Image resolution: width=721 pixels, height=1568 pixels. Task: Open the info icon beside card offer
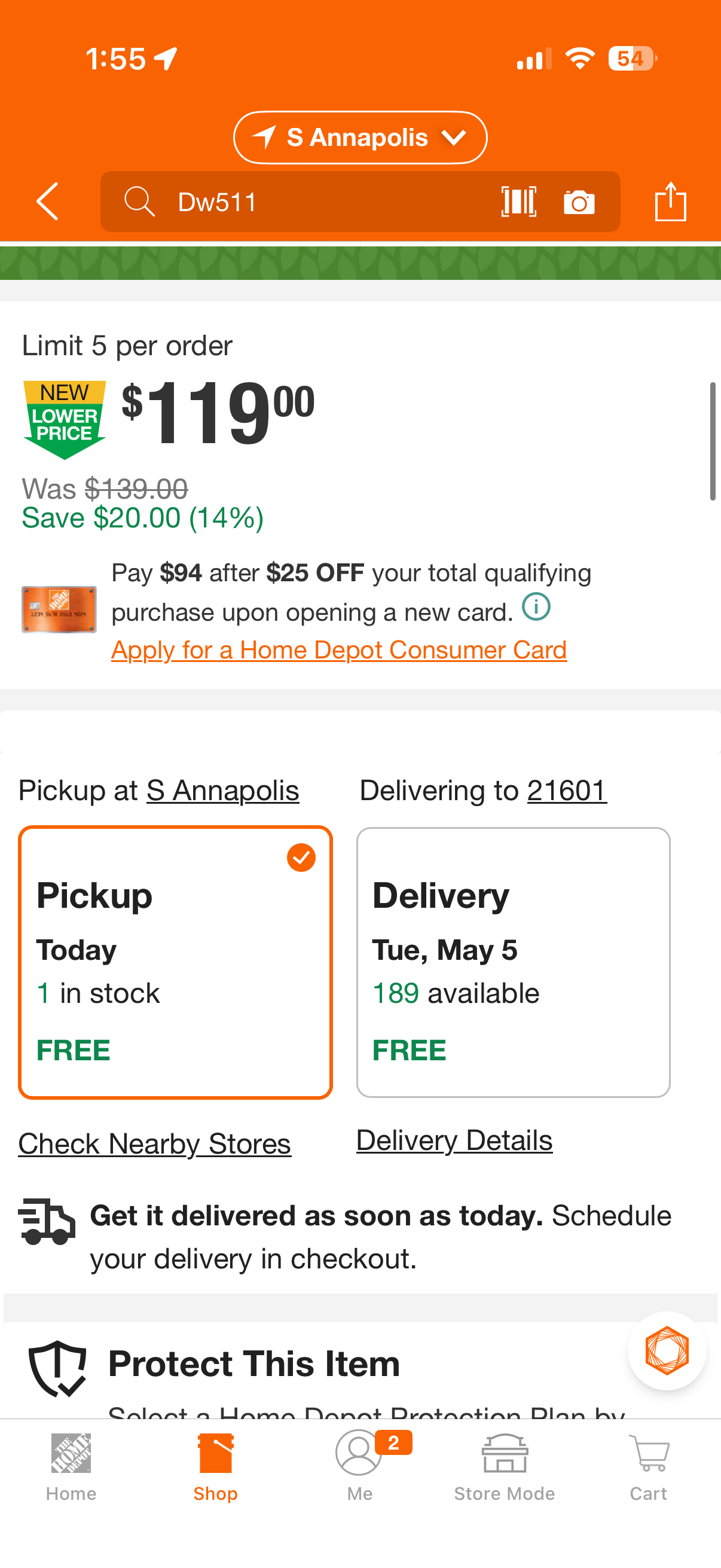click(x=536, y=607)
